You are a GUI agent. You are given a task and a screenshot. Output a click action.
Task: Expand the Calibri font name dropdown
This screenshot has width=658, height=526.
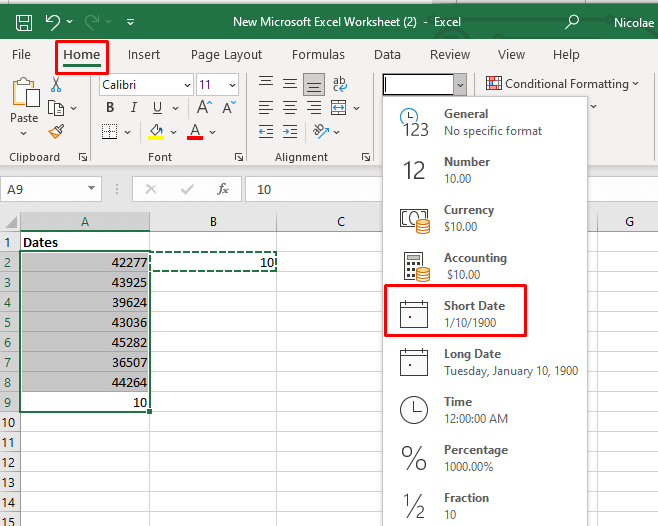pos(185,85)
